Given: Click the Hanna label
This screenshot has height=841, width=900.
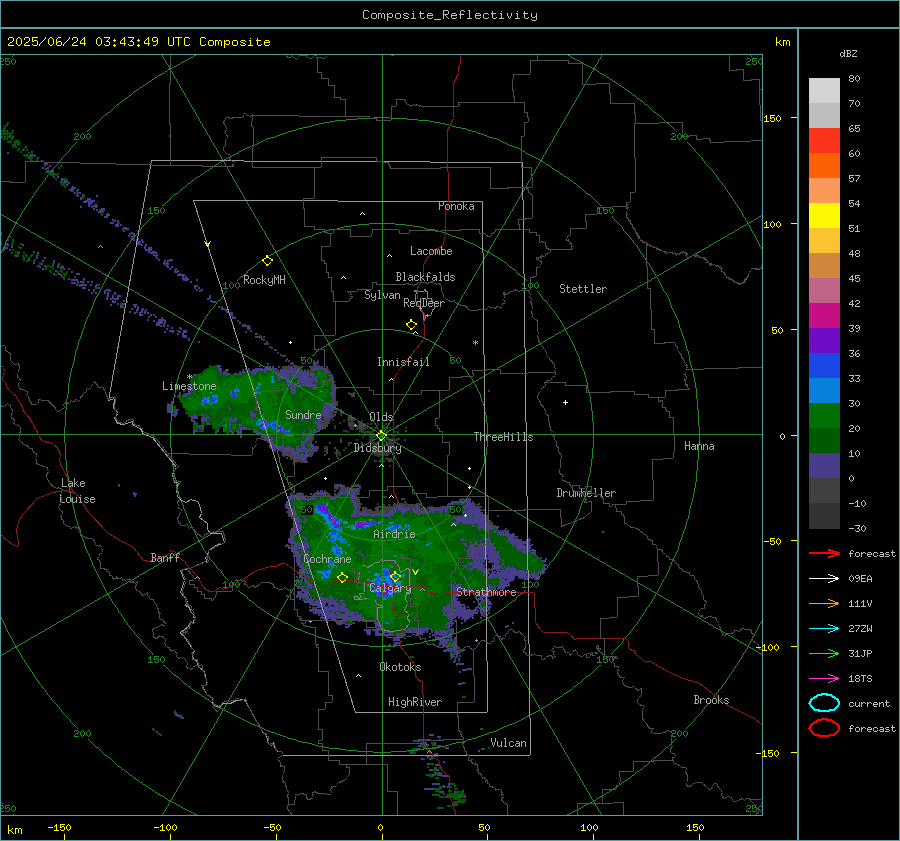Looking at the screenshot, I should pyautogui.click(x=699, y=446).
